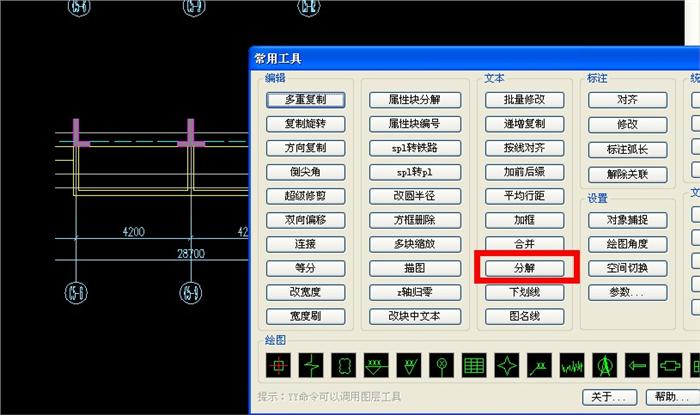The width and height of the screenshot is (700, 415).
Task: Click the 改块中文本 button
Action: coord(415,317)
